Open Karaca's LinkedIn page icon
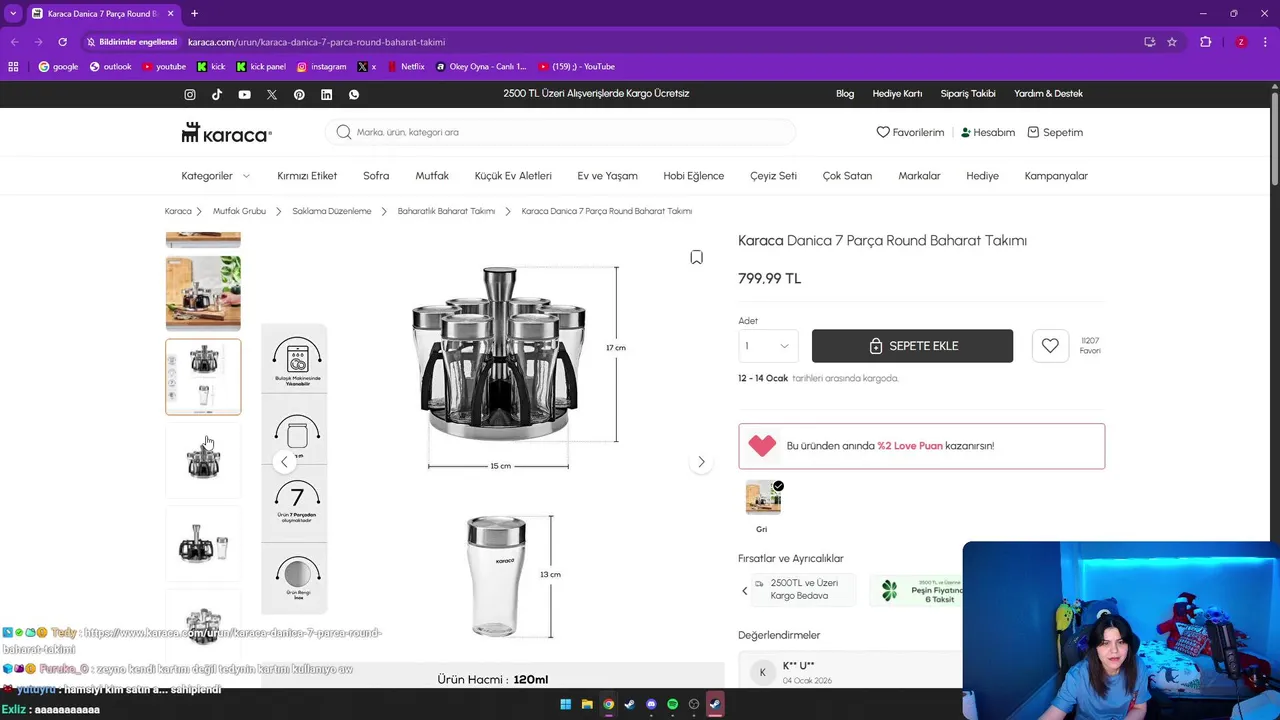 pyautogui.click(x=326, y=94)
